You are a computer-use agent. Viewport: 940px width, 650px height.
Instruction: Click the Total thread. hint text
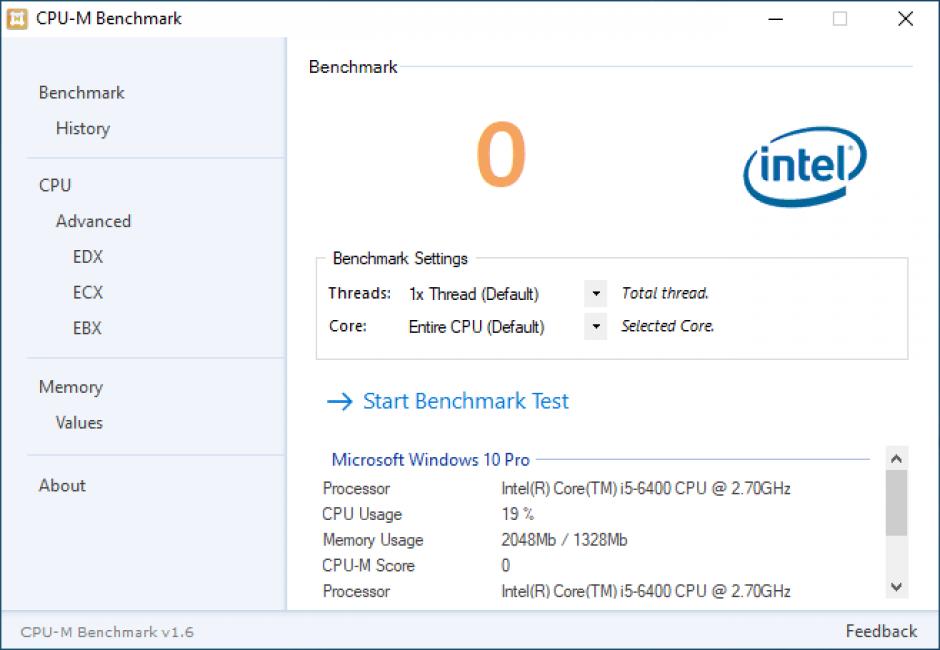tap(665, 293)
